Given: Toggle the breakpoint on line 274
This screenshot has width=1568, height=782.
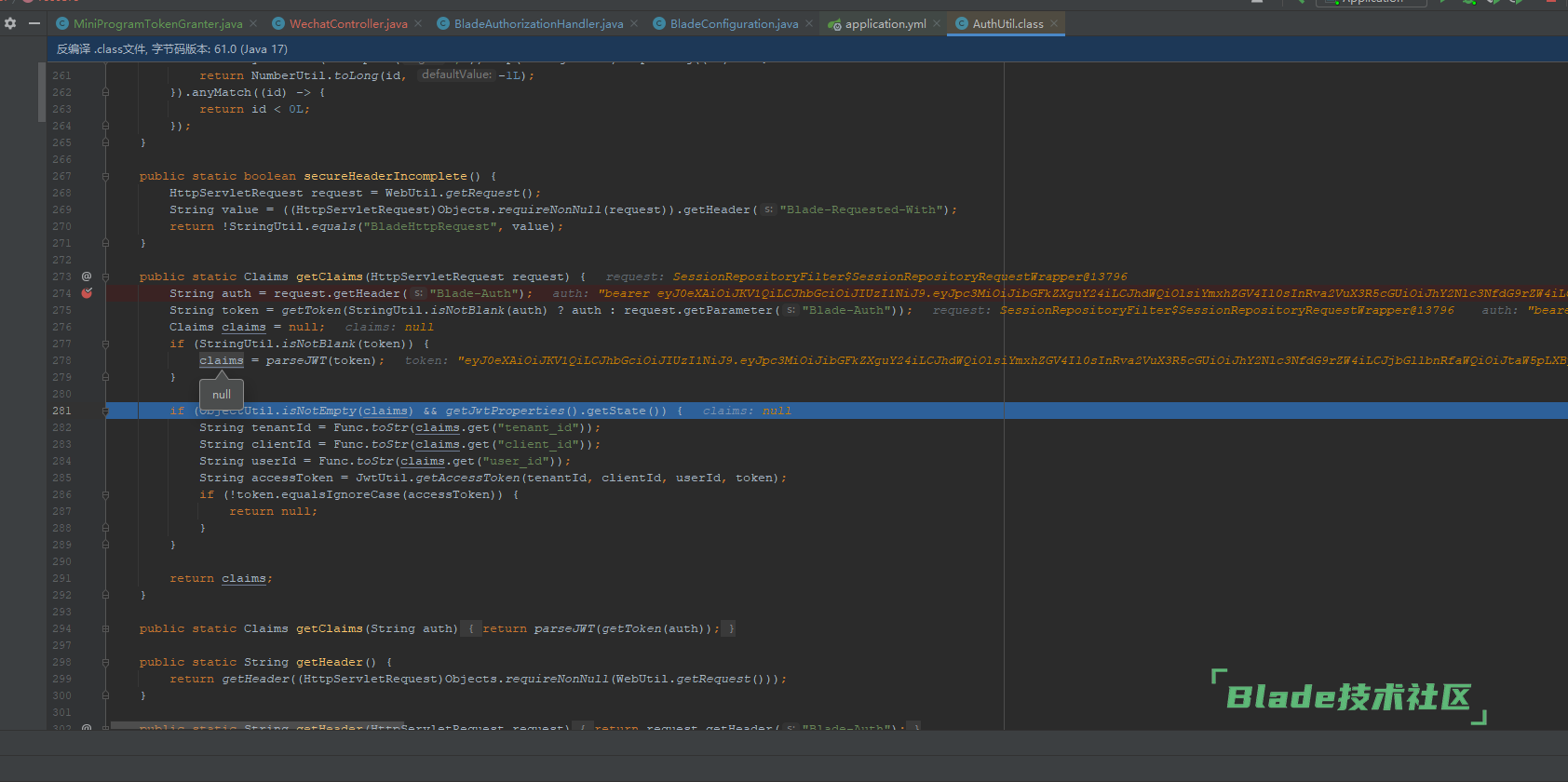Looking at the screenshot, I should click(x=87, y=293).
